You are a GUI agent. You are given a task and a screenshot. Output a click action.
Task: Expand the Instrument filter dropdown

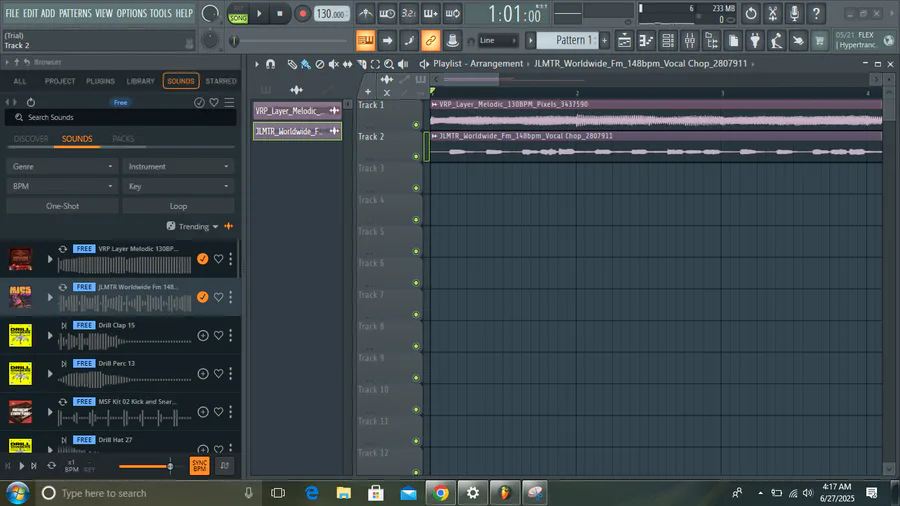point(179,166)
